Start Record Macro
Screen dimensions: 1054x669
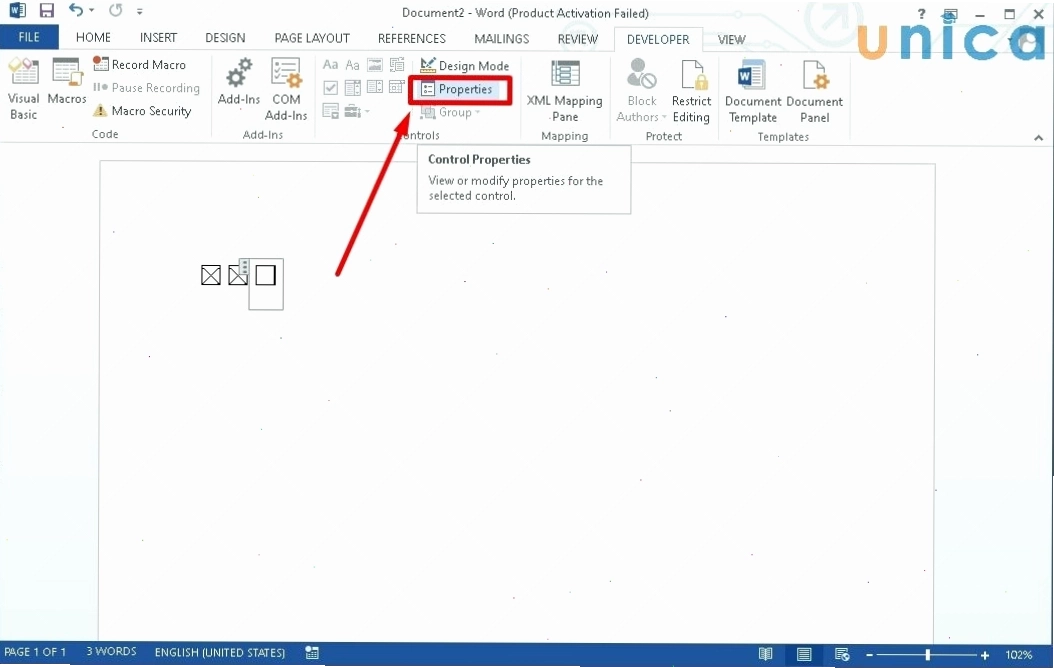pos(139,65)
